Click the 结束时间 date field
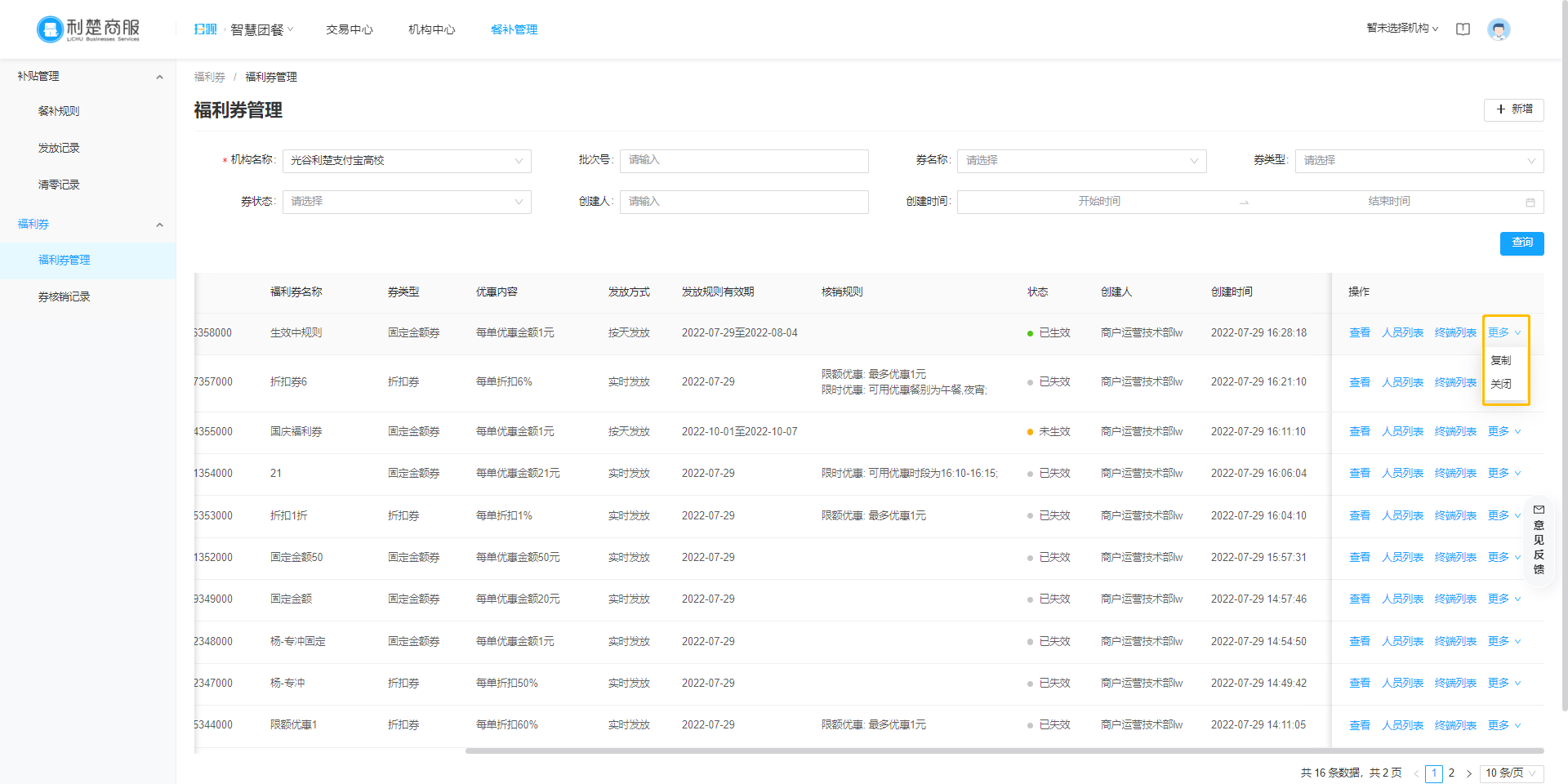The width and height of the screenshot is (1568, 784). 1388,202
